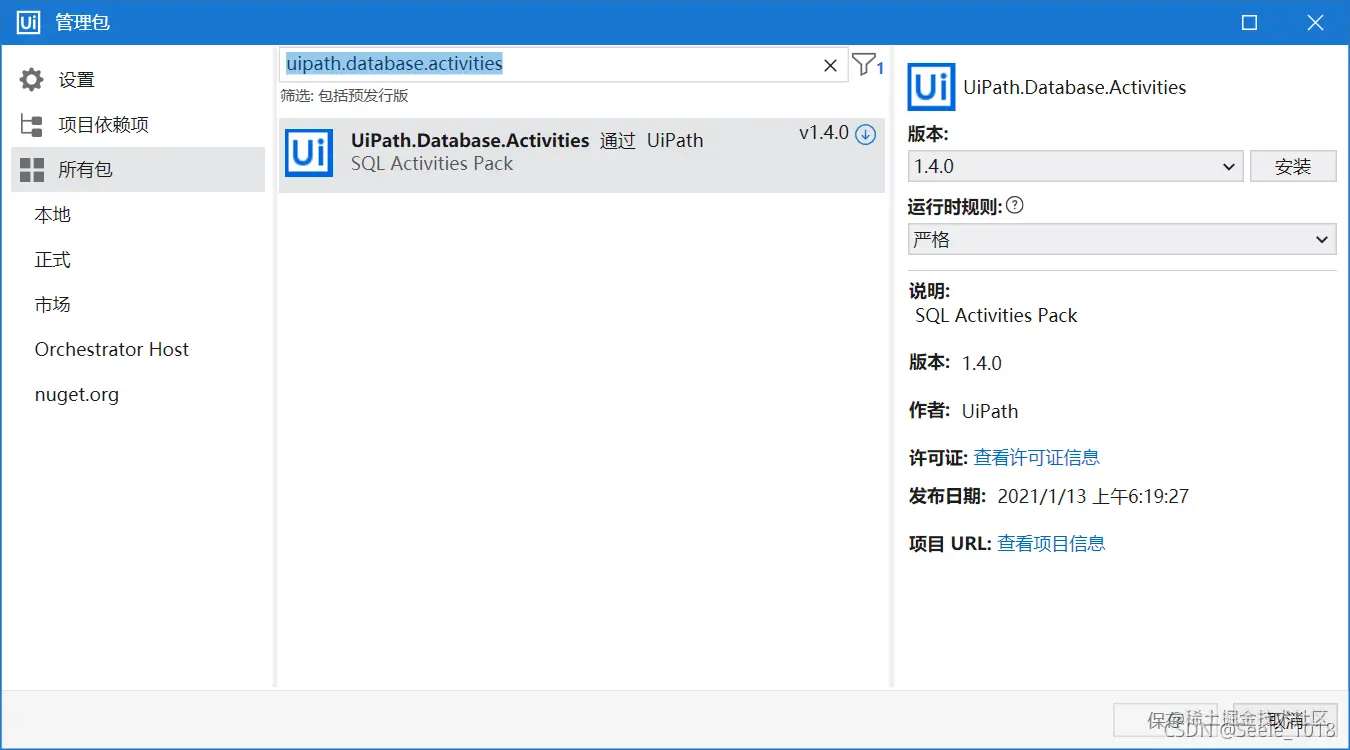Image resolution: width=1350 pixels, height=750 pixels.
Task: Click the 取消 cancel button
Action: [1285, 720]
